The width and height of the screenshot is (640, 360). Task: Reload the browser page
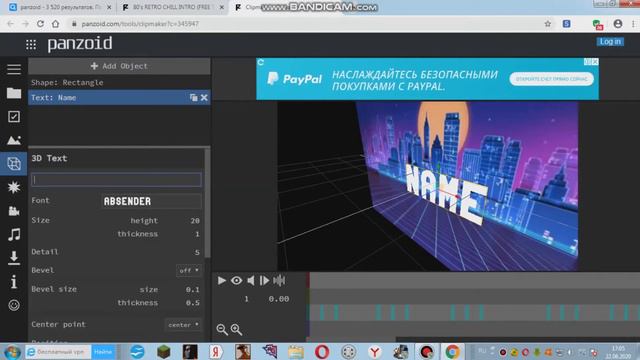click(x=40, y=24)
